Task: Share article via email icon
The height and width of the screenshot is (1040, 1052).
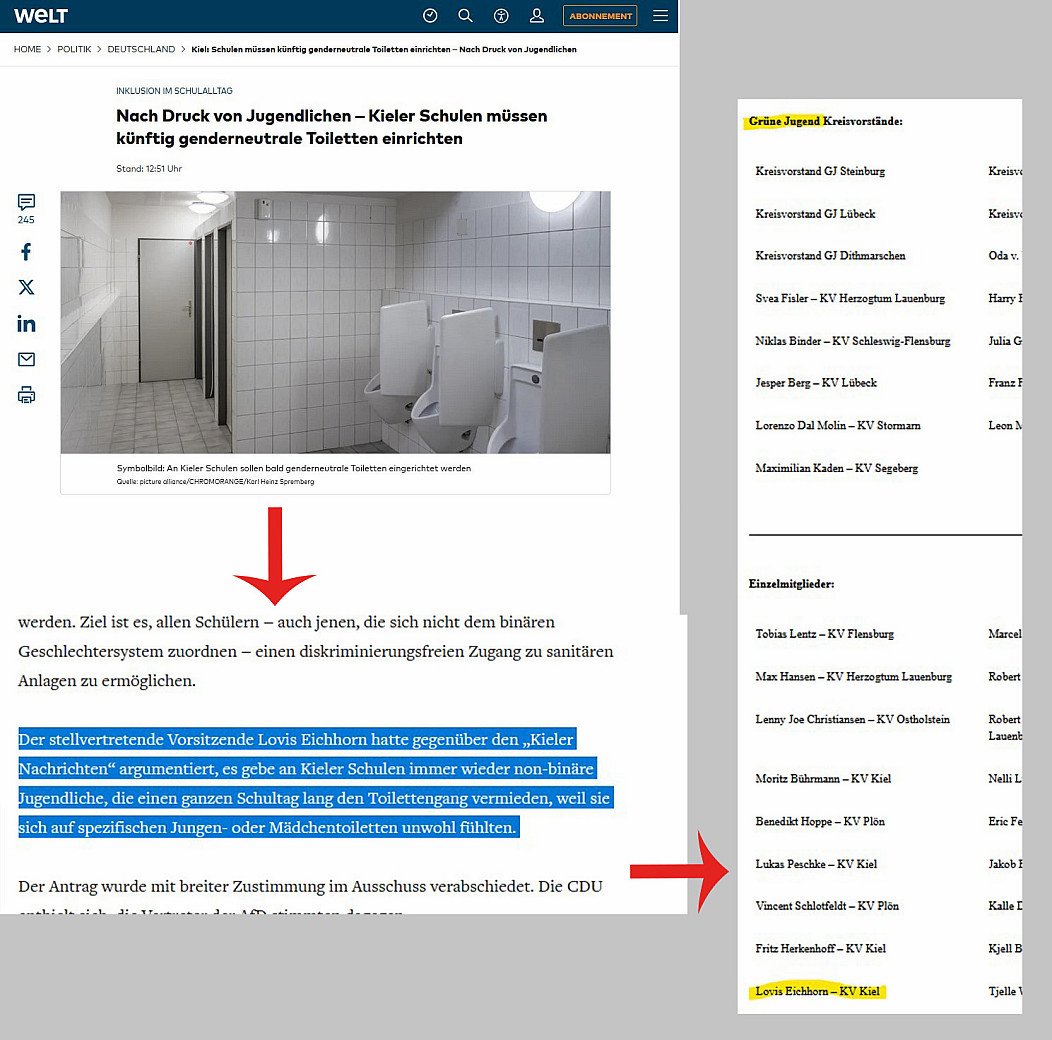Action: 26,359
